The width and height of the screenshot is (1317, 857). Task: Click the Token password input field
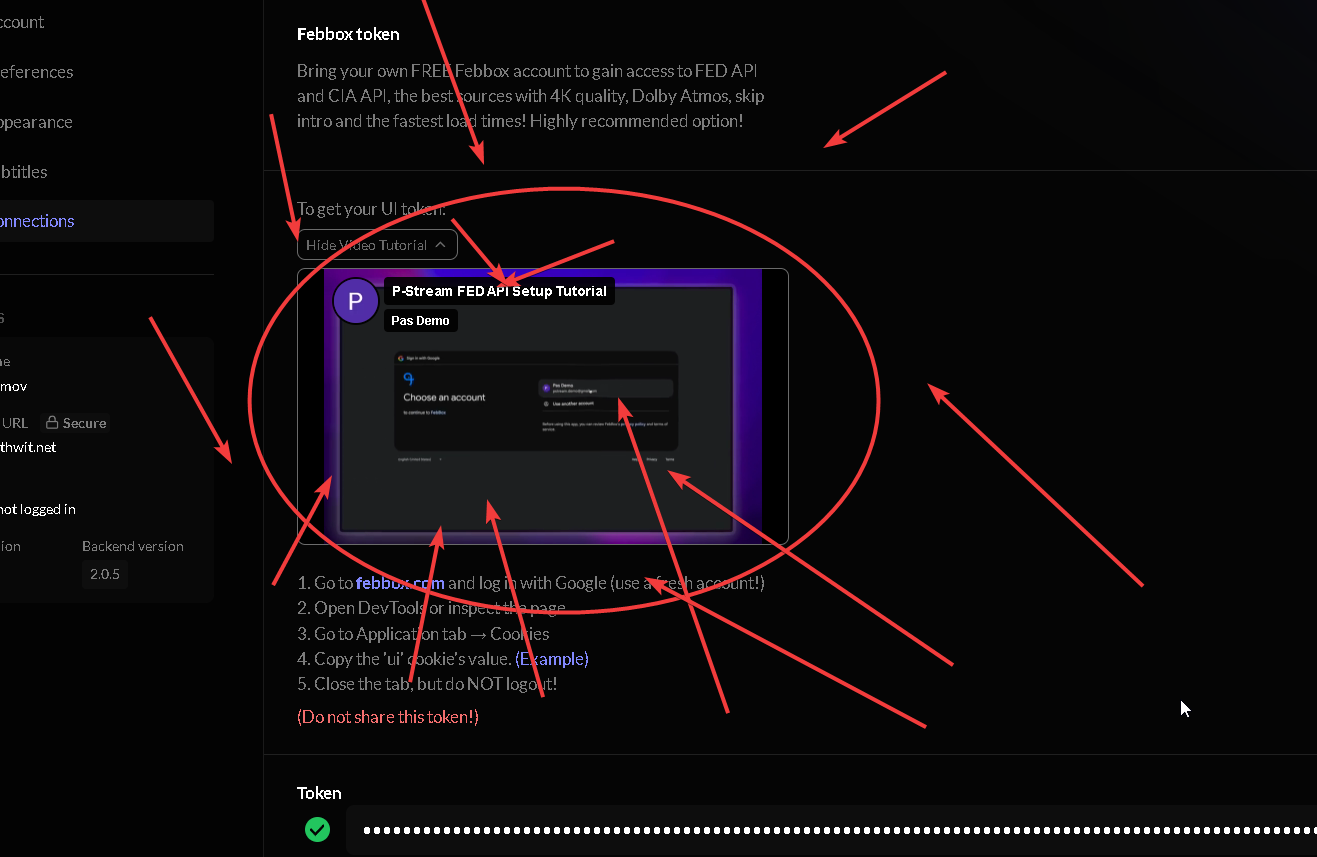pos(831,830)
